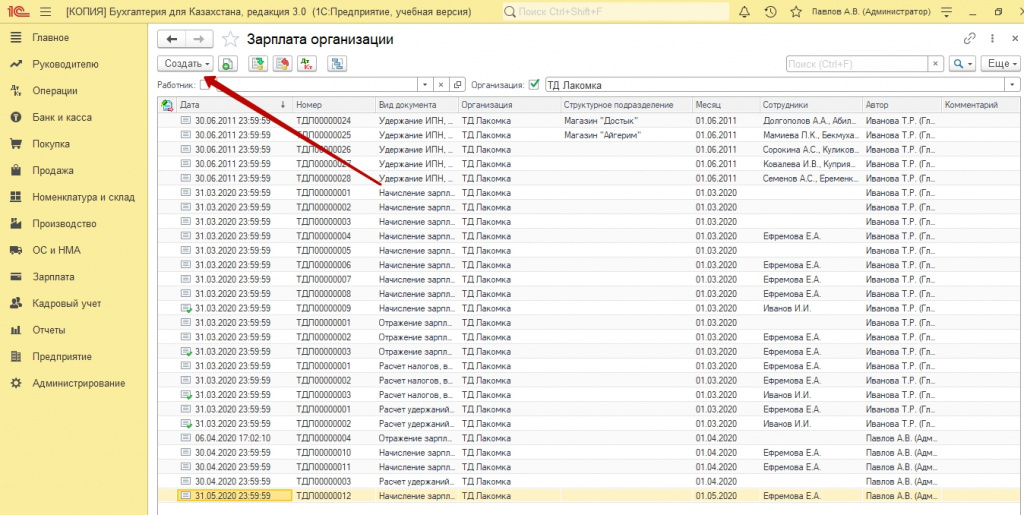Click post document icon with green arrow
Screen dimensions: 1024x515
click(259, 63)
